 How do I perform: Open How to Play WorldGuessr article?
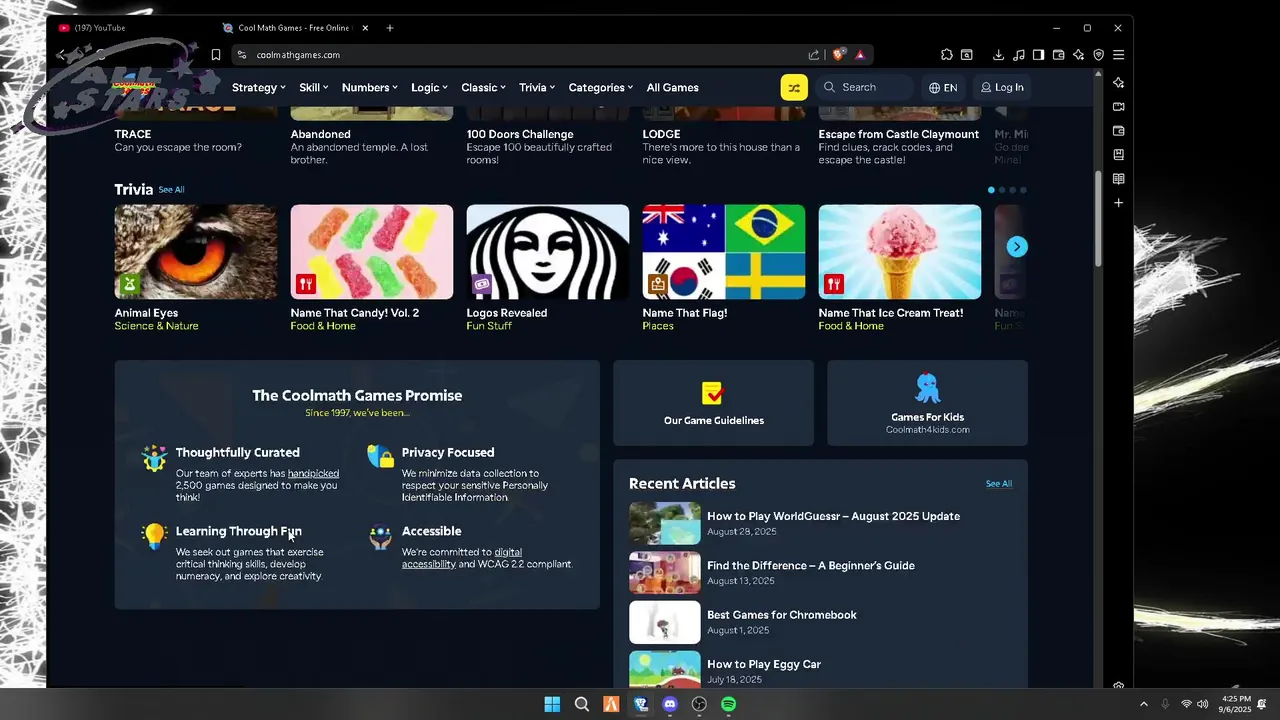(833, 516)
